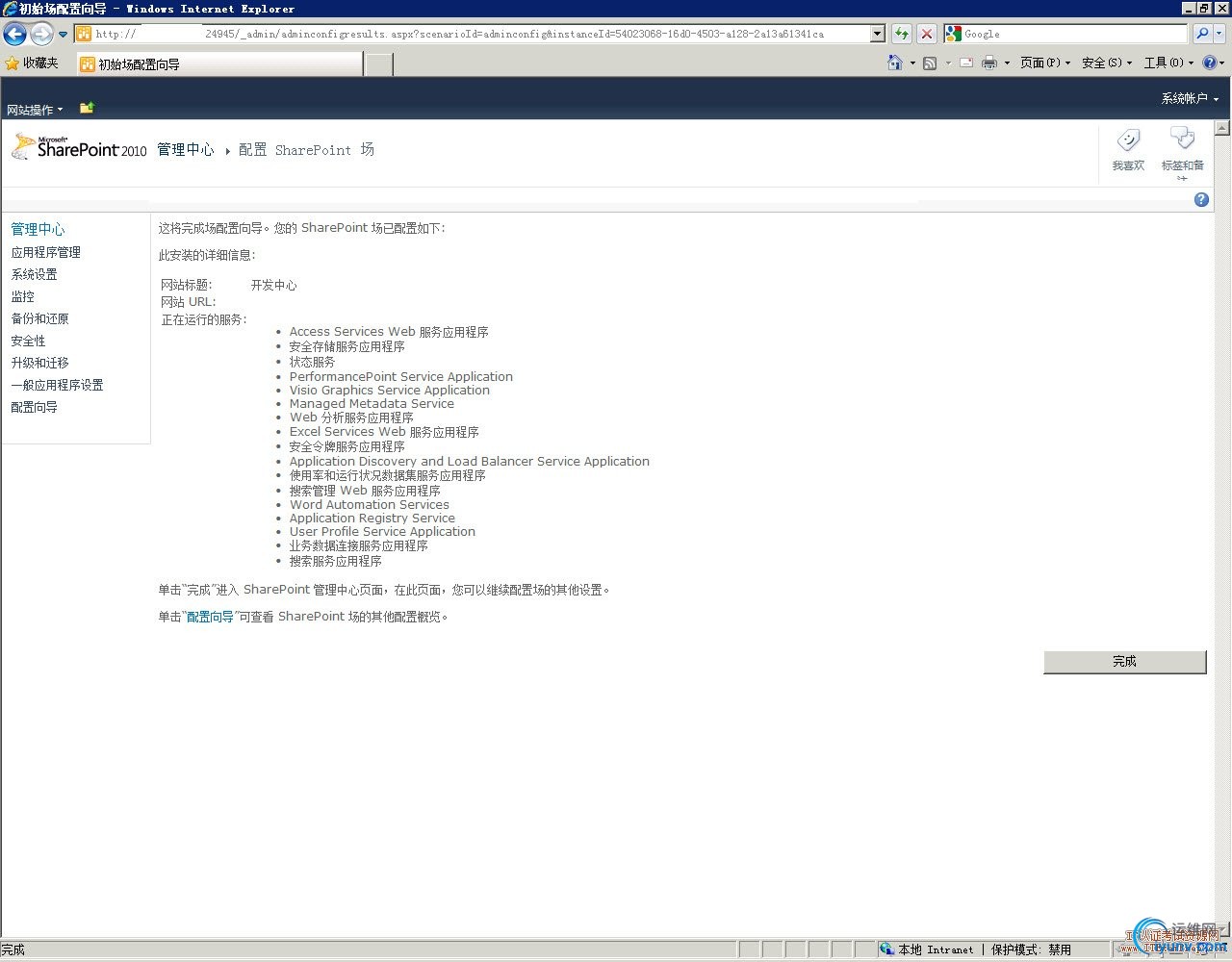Click the 状态服务 list item
This screenshot has width=1232, height=962.
coord(312,362)
